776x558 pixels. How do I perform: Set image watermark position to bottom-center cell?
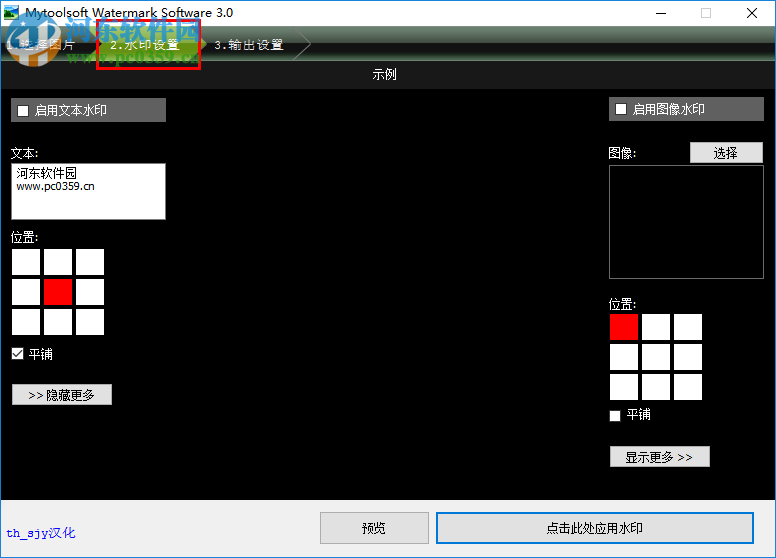coord(656,387)
